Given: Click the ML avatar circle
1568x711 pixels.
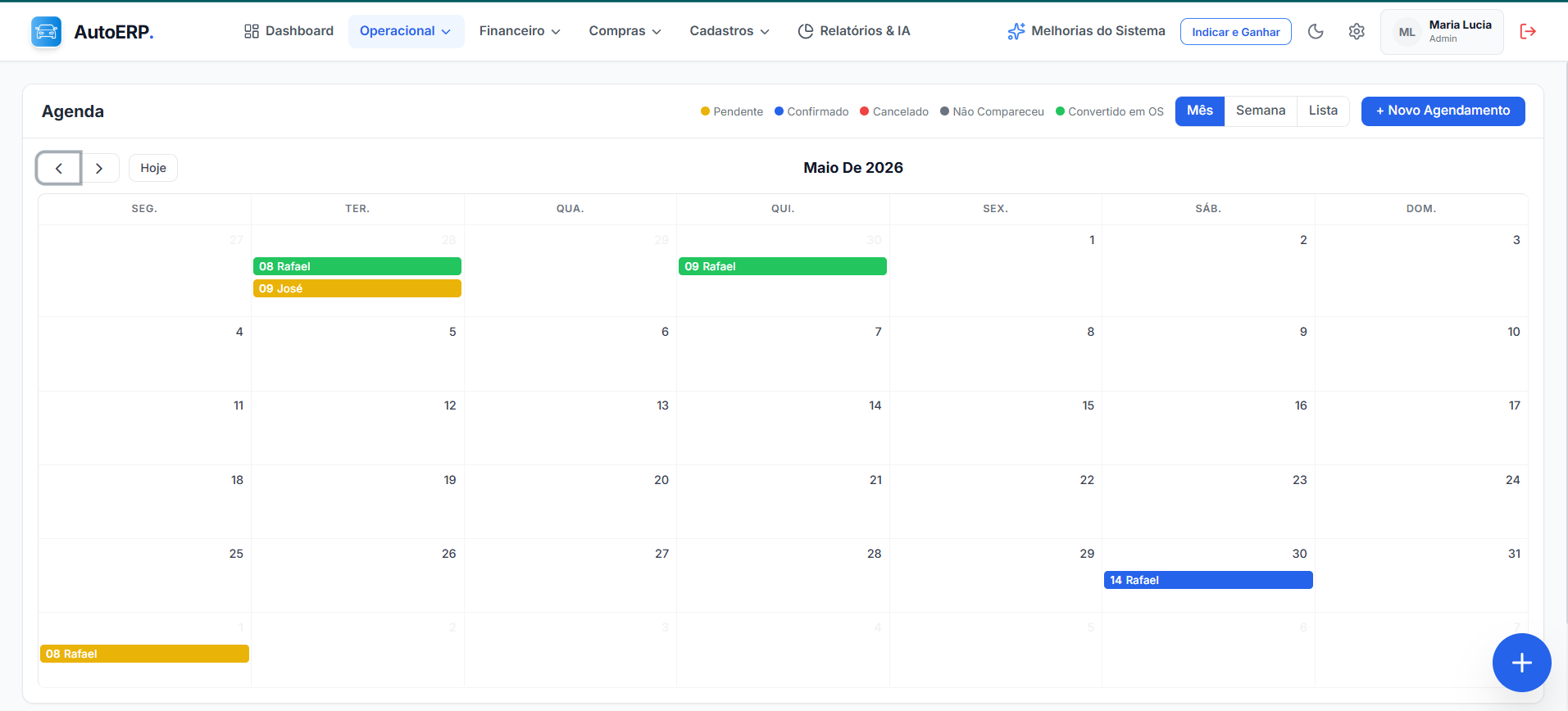Looking at the screenshot, I should click(1407, 32).
